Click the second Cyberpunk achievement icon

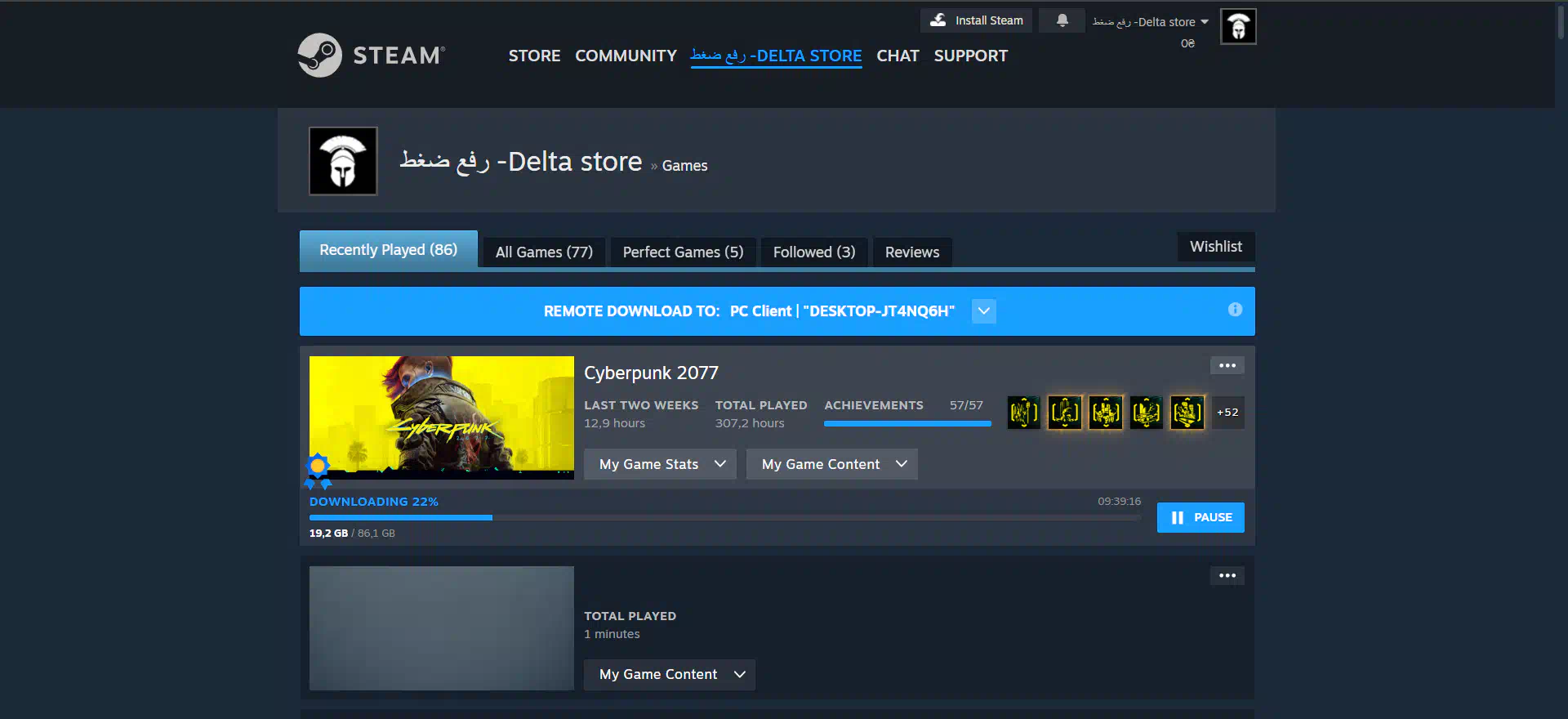click(x=1064, y=413)
